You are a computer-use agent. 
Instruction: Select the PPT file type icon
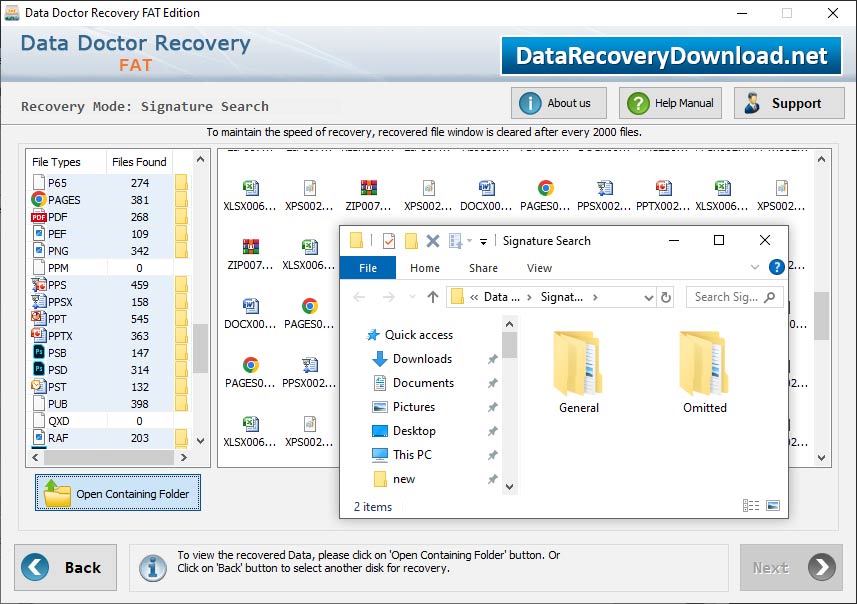38,319
